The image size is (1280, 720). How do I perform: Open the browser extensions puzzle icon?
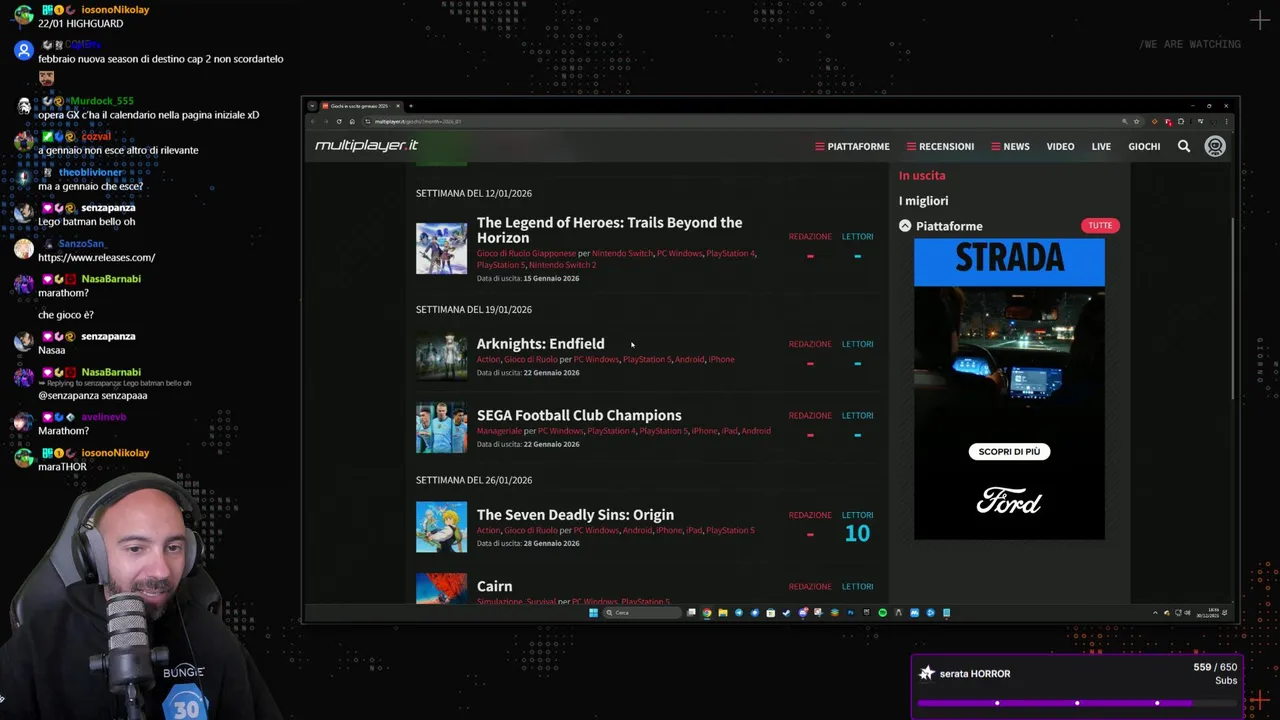[x=1181, y=121]
